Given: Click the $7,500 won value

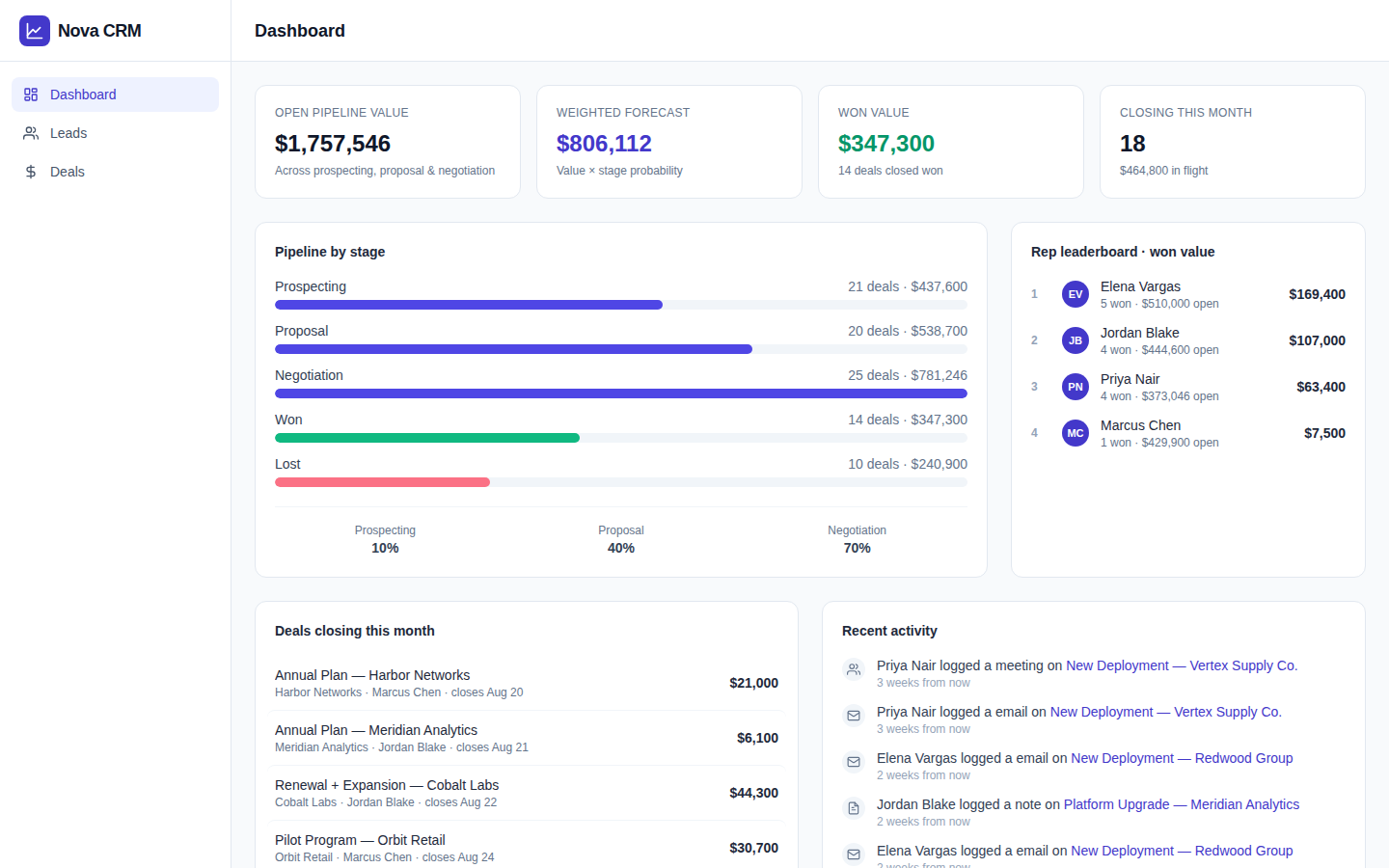Looking at the screenshot, I should 1324,433.
